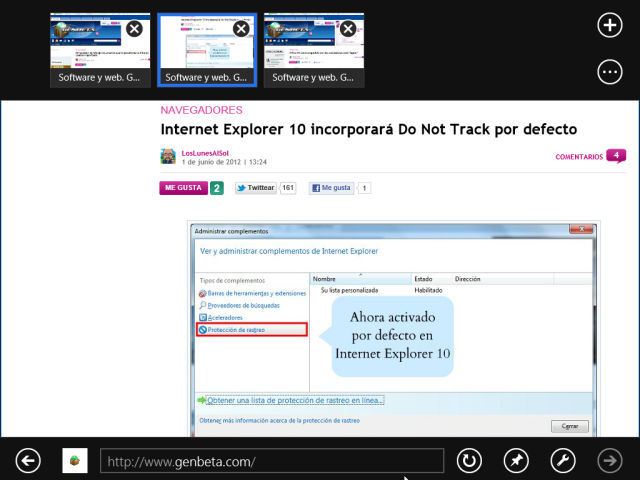This screenshot has height=480, width=640.
Task: Open COMENTARIOS link
Action: pos(579,157)
